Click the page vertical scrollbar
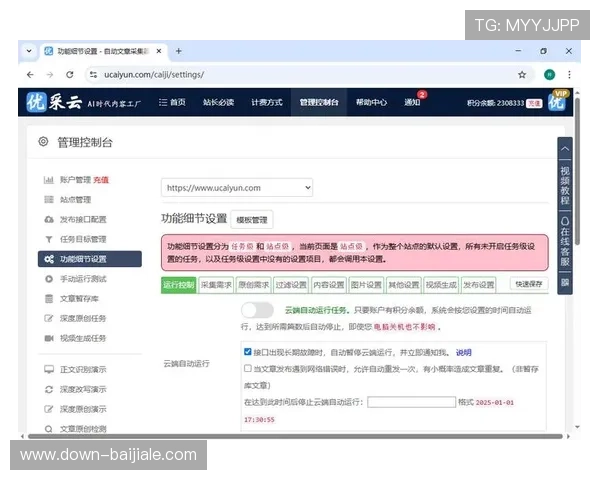 (577, 171)
